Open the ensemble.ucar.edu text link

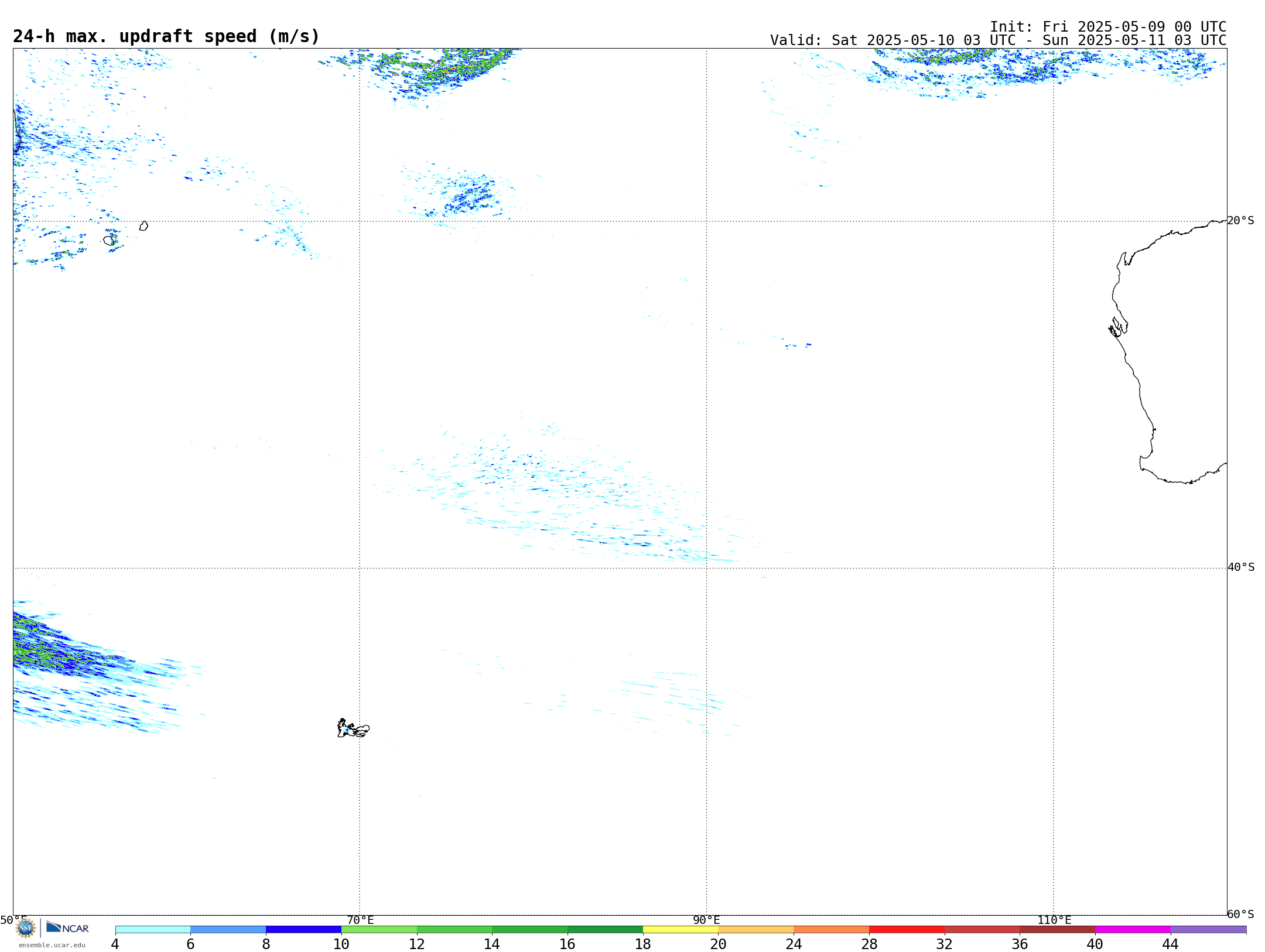point(52,945)
